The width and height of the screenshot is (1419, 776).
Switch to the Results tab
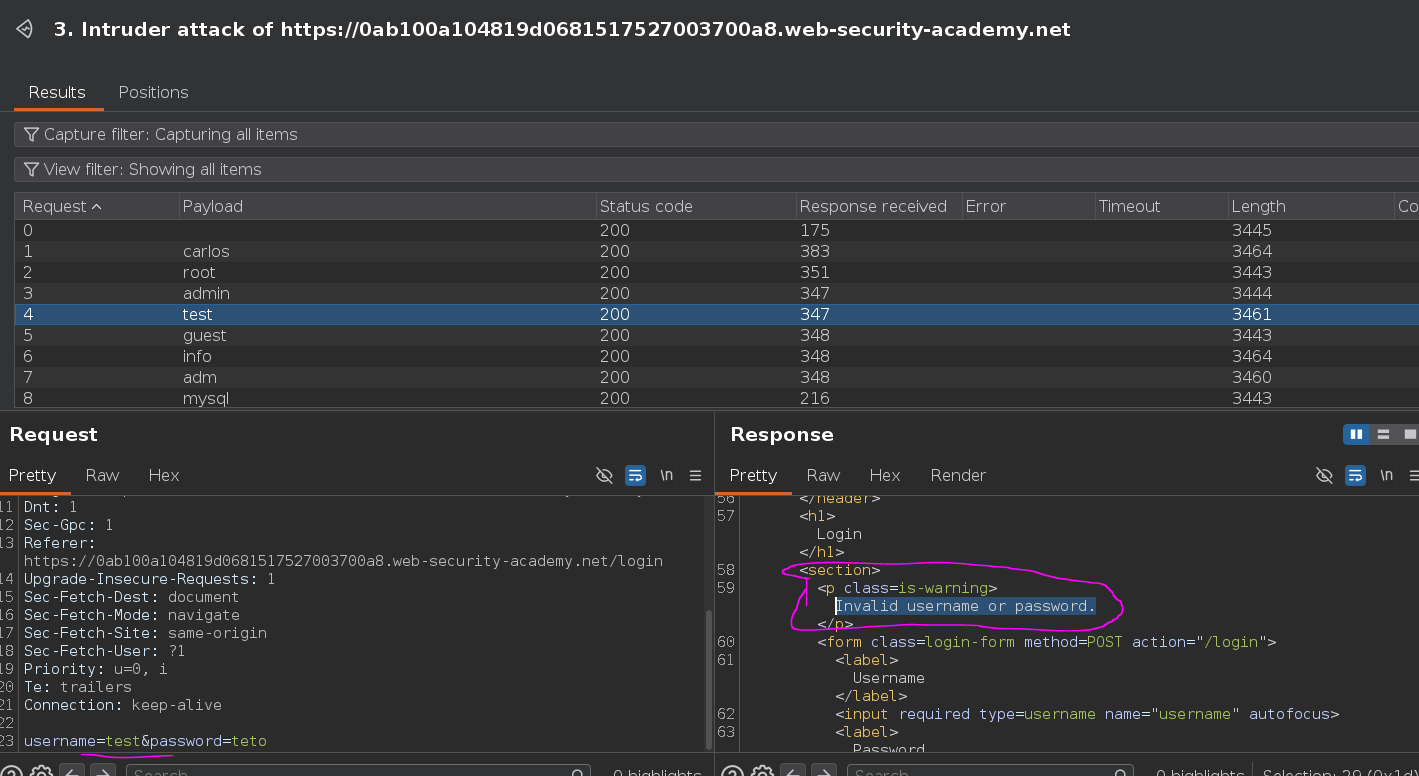[57, 92]
